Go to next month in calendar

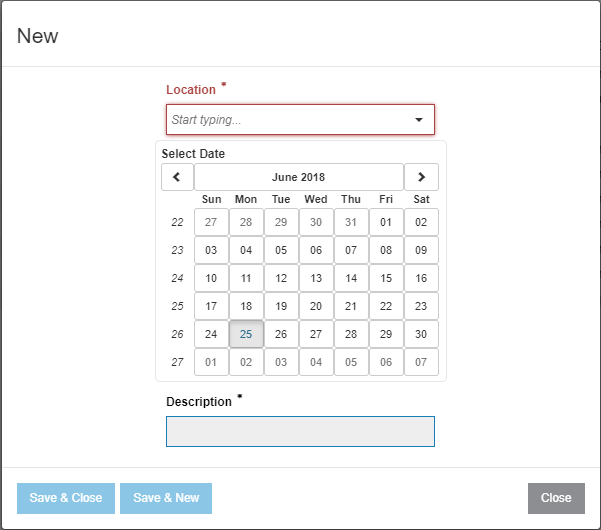click(421, 177)
